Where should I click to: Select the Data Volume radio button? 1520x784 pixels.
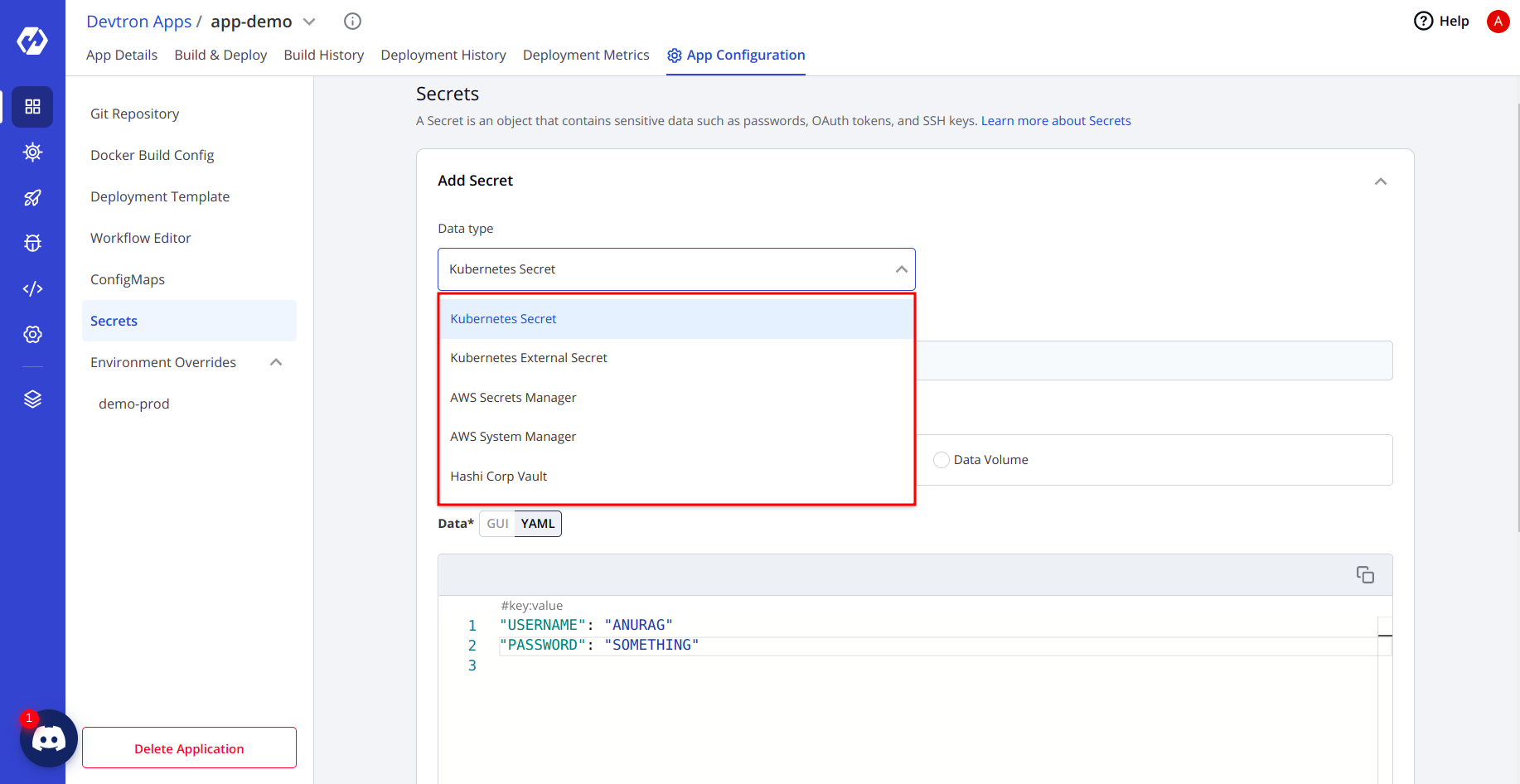click(x=942, y=460)
